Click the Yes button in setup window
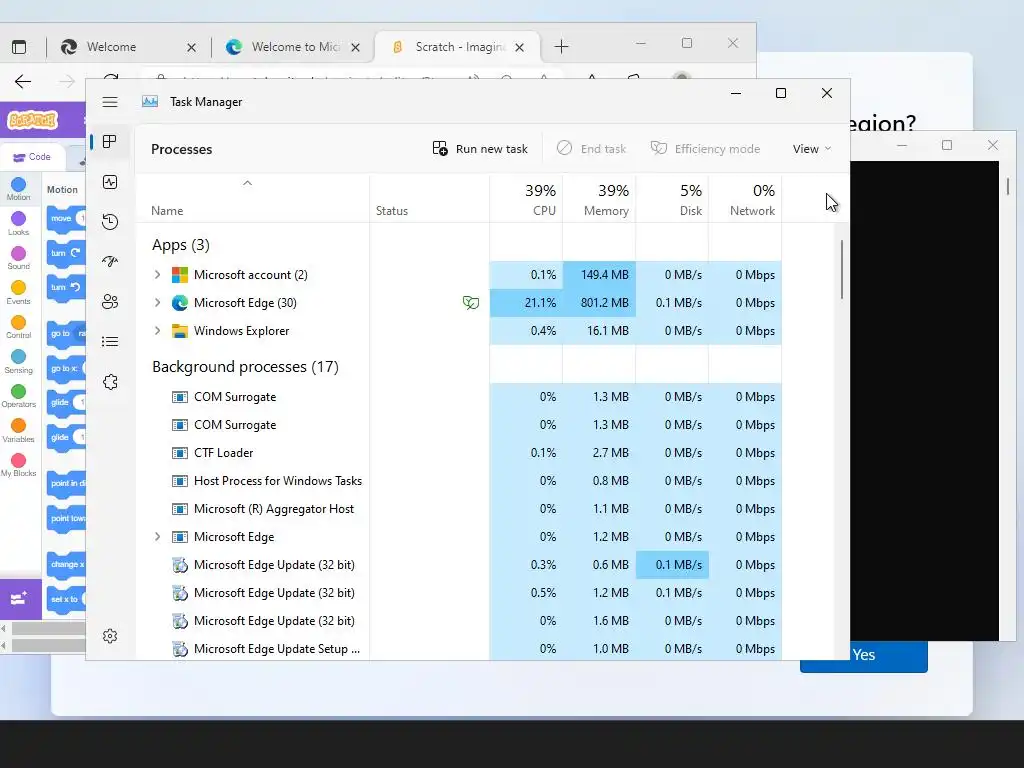The height and width of the screenshot is (768, 1024). [863, 655]
